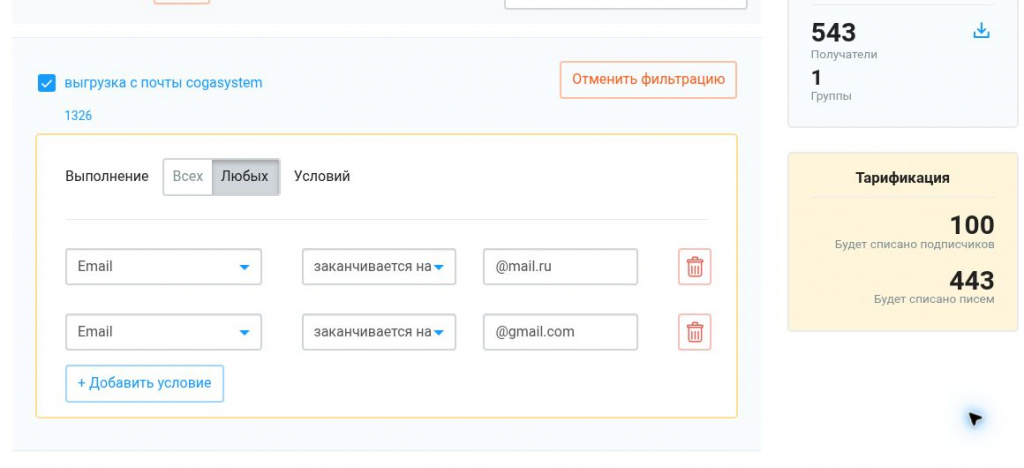Select the 'Всех' conditions toggle option
Viewport: 1024px width, 468px height.
coord(187,176)
